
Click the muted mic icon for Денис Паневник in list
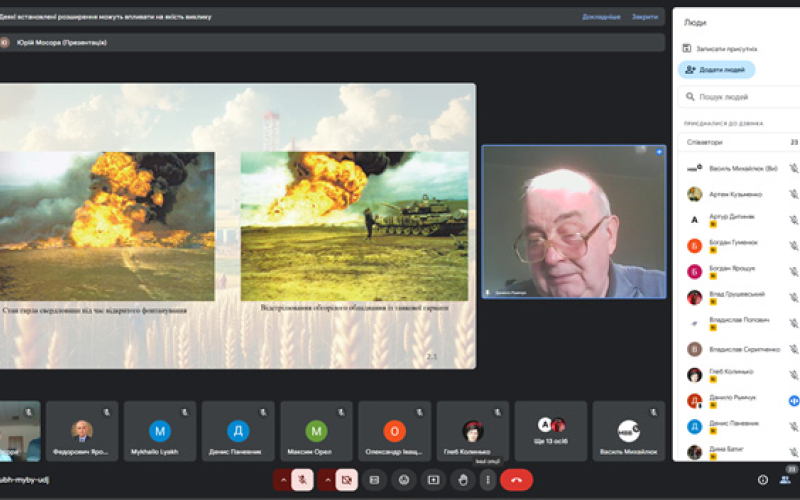point(793,427)
